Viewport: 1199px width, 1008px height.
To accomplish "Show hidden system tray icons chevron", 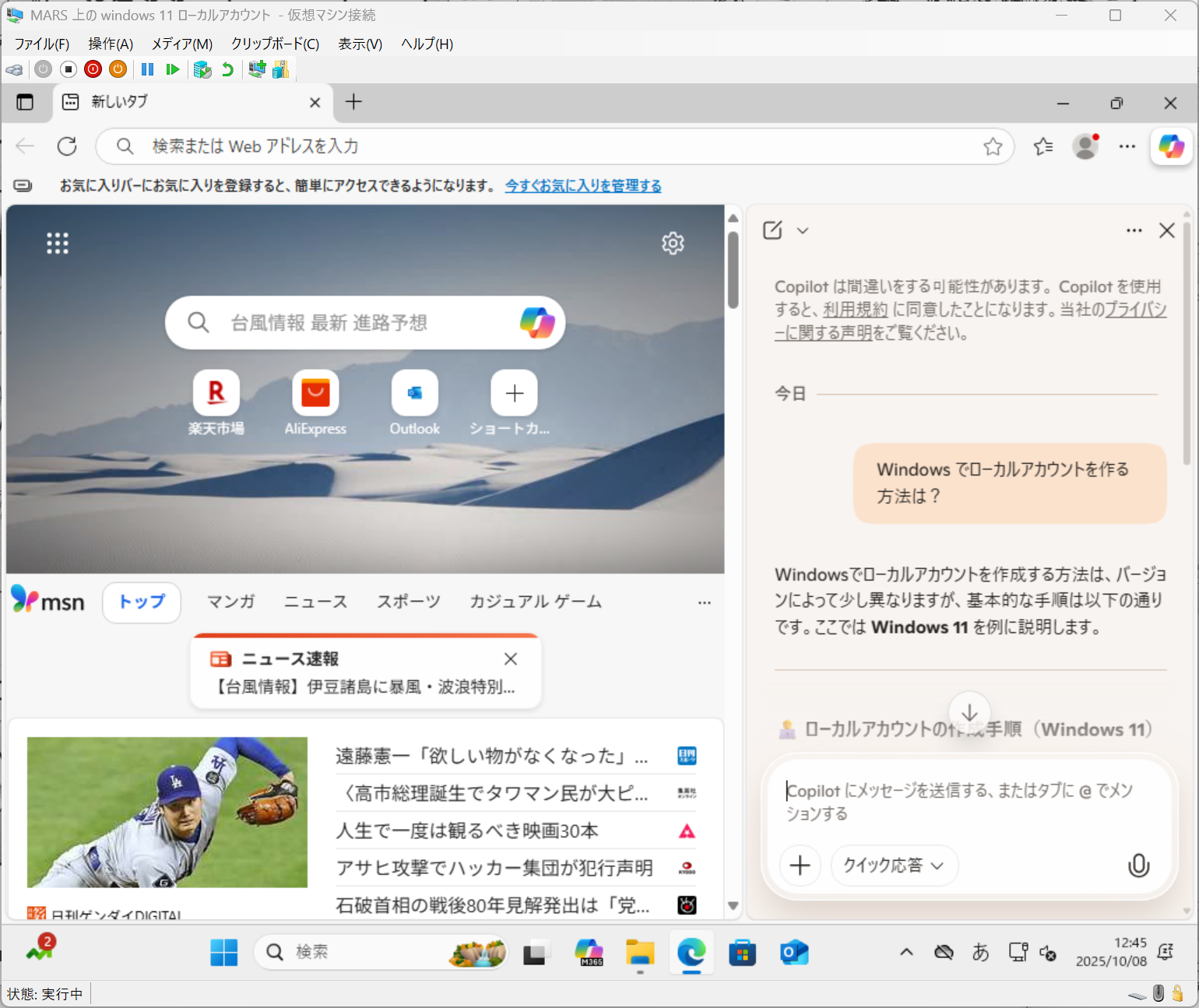I will (906, 952).
